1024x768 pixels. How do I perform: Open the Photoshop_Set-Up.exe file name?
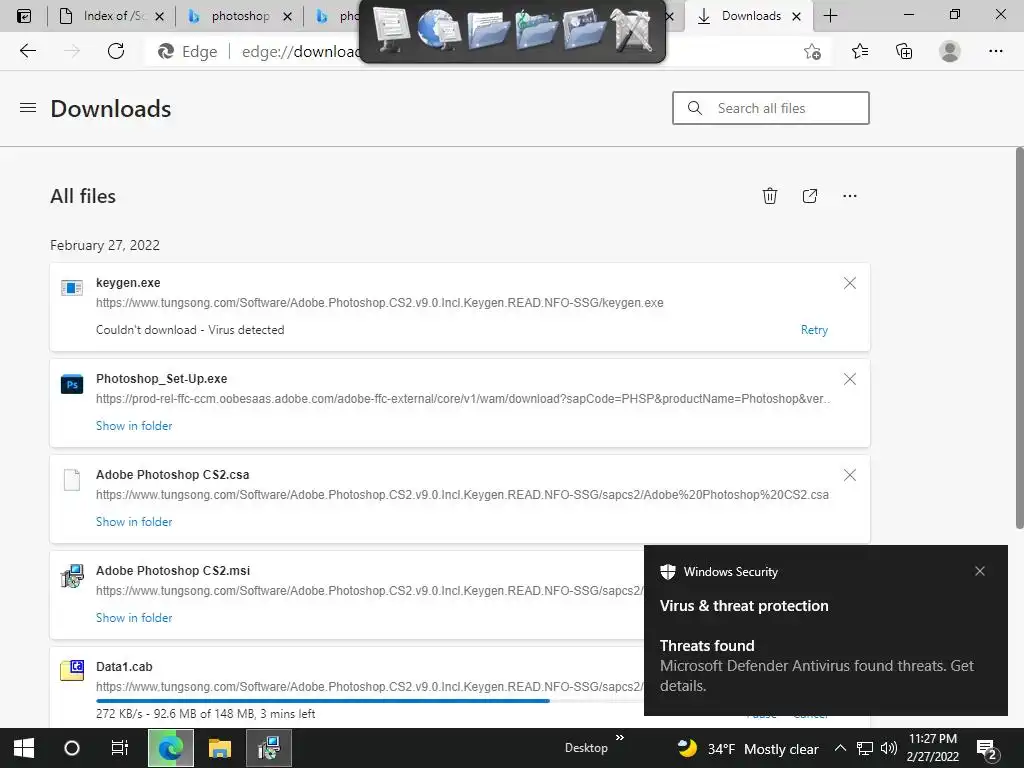(x=161, y=379)
